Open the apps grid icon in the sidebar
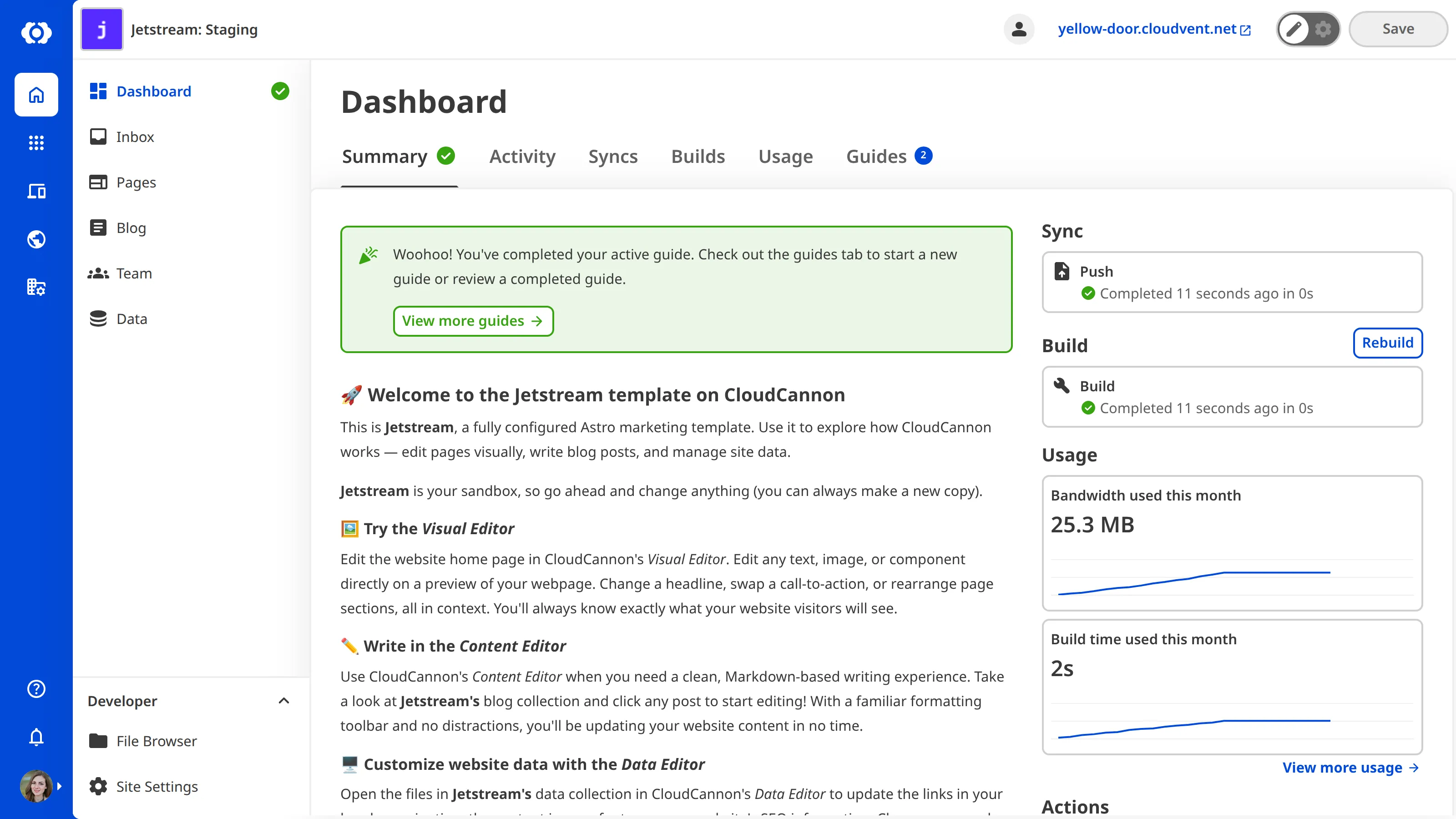The width and height of the screenshot is (1456, 819). pyautogui.click(x=36, y=142)
